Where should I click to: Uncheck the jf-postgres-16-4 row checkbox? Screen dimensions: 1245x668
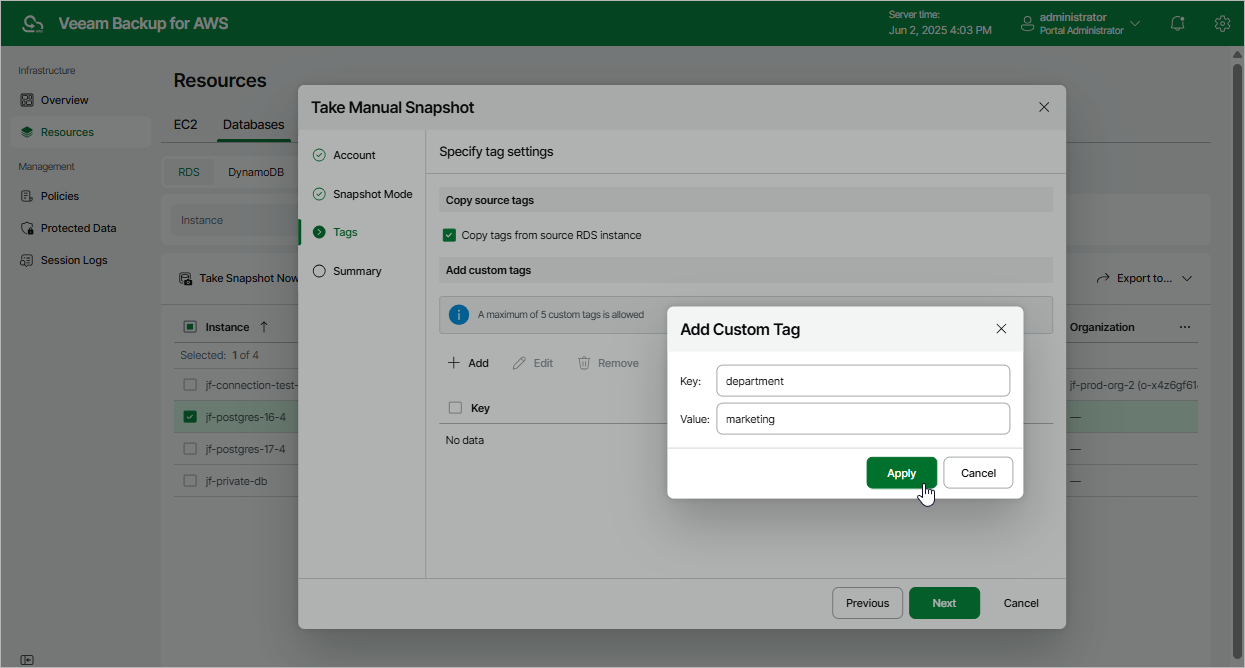[x=190, y=417]
